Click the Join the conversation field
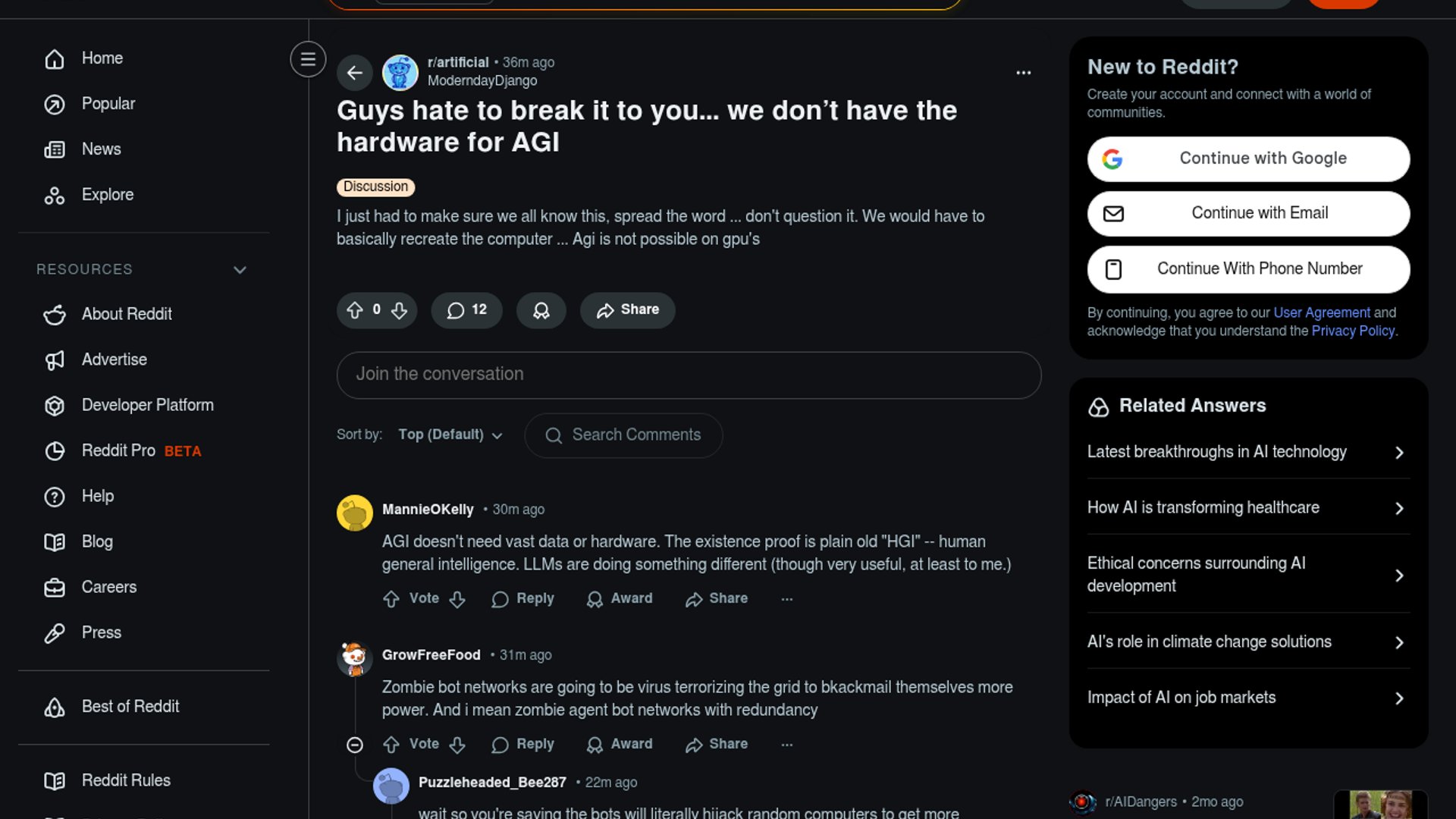Image resolution: width=1456 pixels, height=819 pixels. click(x=689, y=375)
